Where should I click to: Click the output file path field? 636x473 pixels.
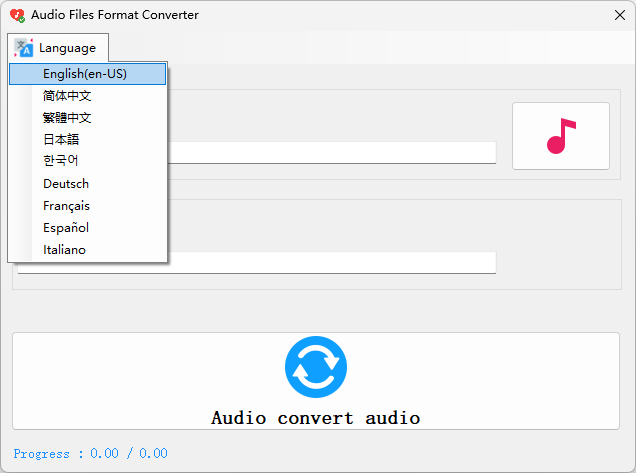(x=332, y=262)
